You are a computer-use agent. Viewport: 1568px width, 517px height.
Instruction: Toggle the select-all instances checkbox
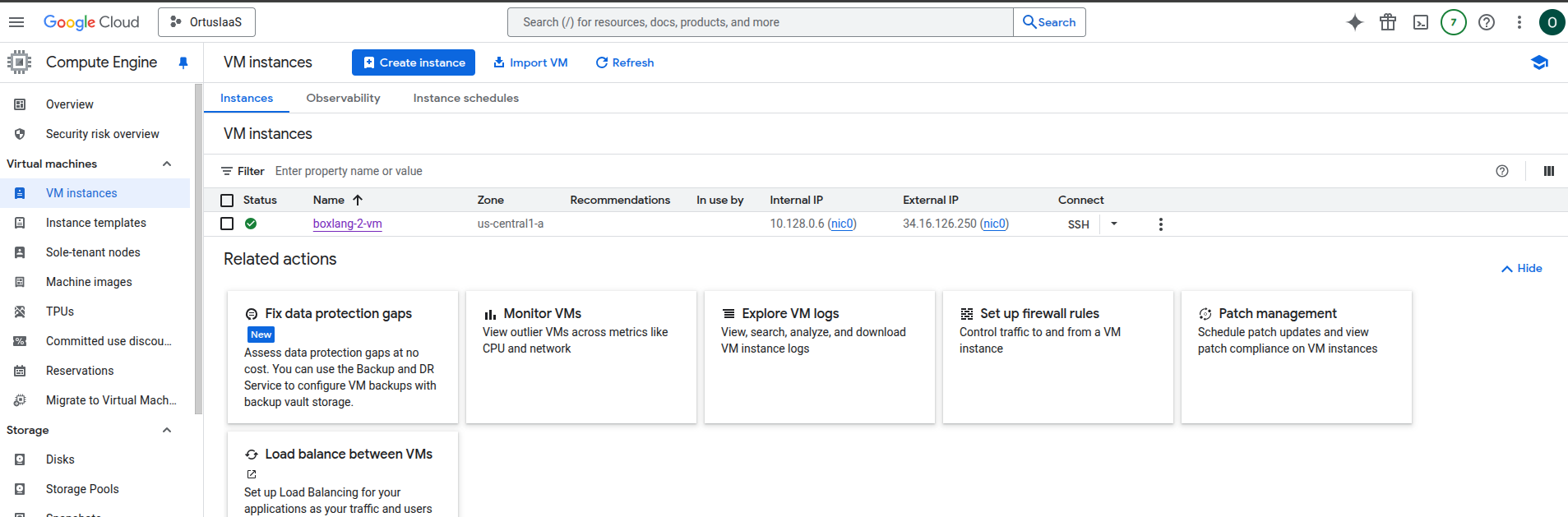[x=227, y=200]
